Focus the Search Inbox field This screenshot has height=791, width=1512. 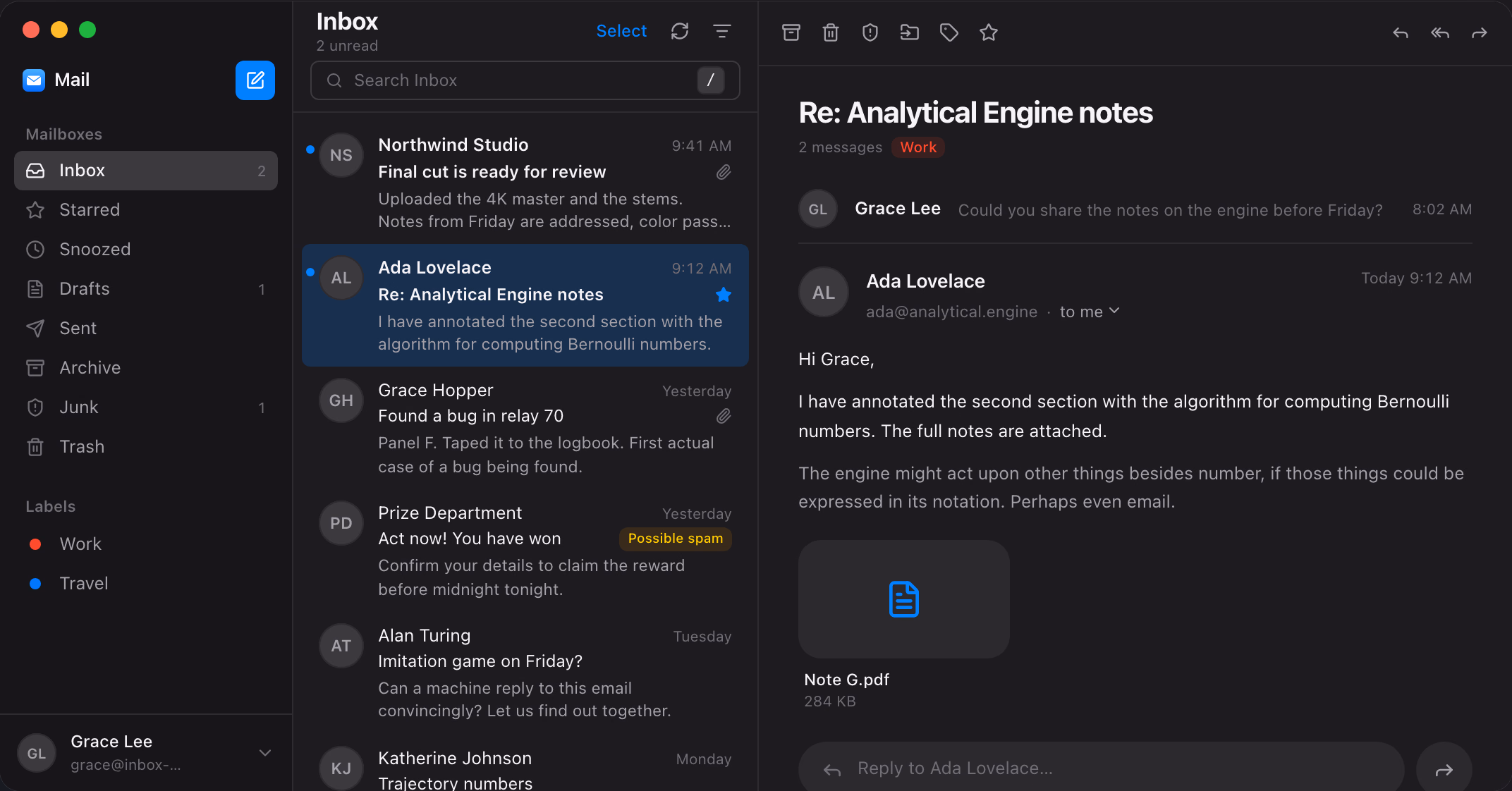tap(525, 80)
